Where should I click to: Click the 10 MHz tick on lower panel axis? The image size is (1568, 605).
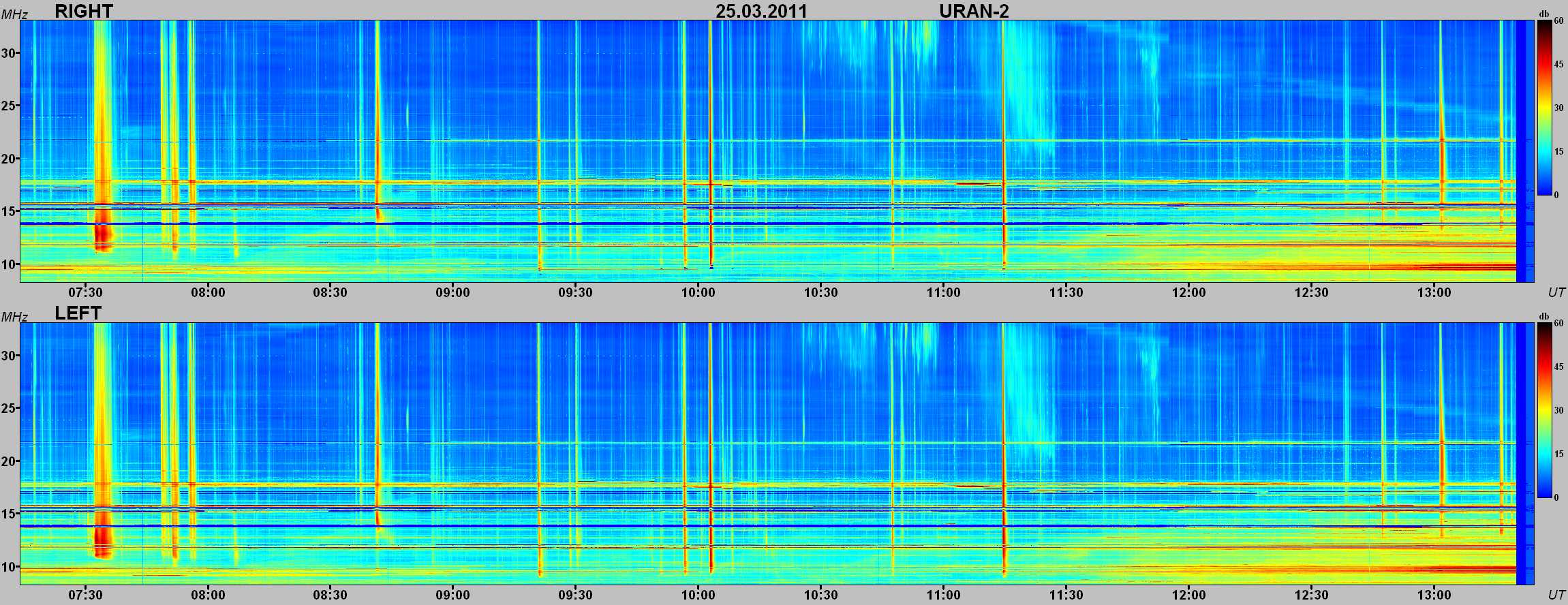coord(9,567)
